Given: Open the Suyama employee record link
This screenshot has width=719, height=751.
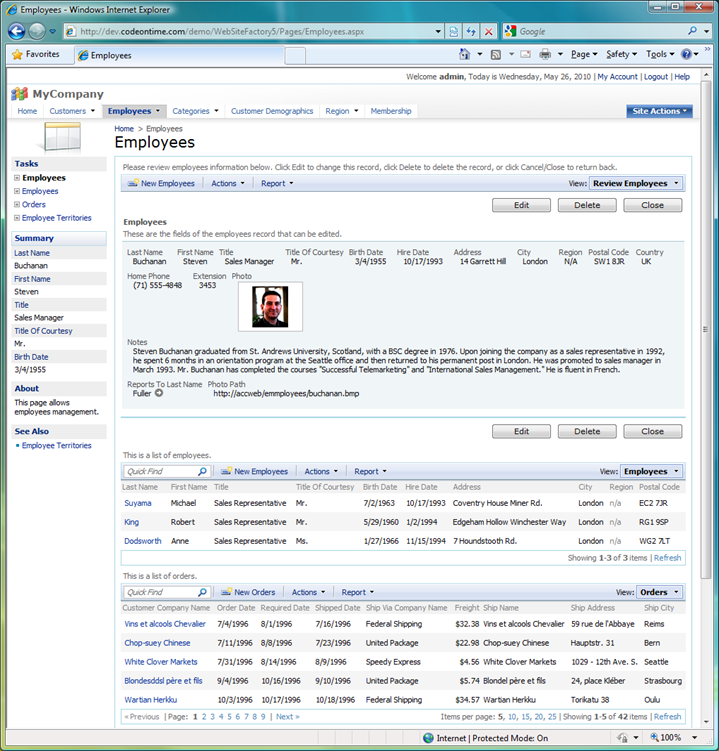Looking at the screenshot, I should pos(138,503).
